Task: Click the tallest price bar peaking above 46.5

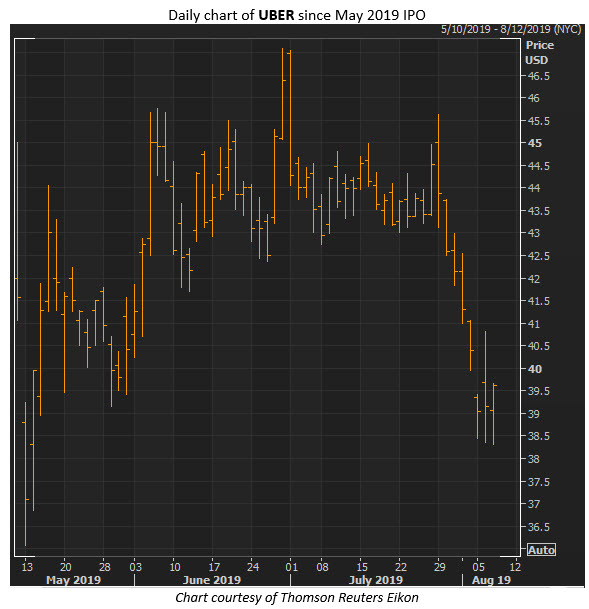Action: [x=283, y=93]
